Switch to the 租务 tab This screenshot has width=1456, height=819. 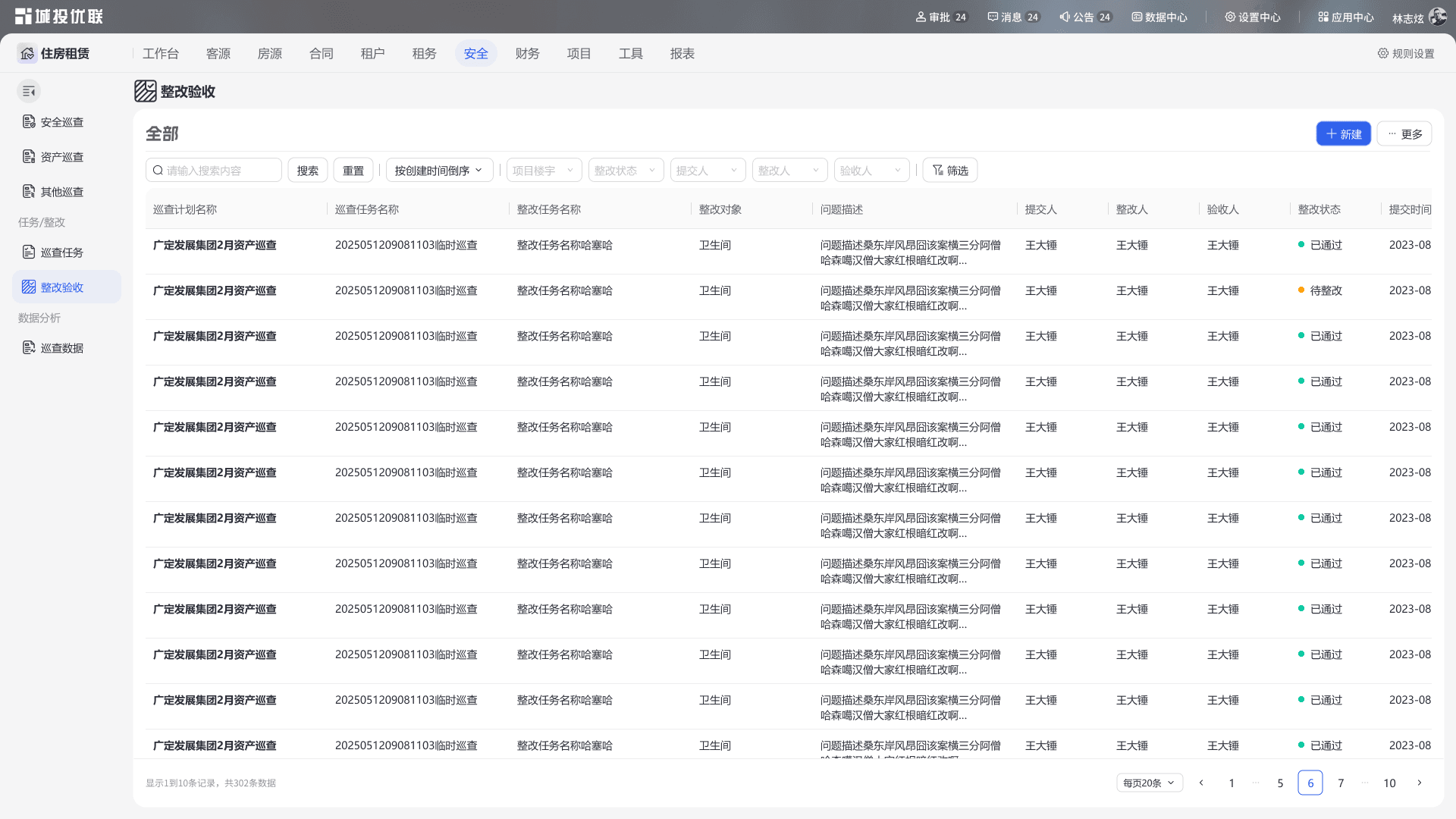tap(425, 53)
